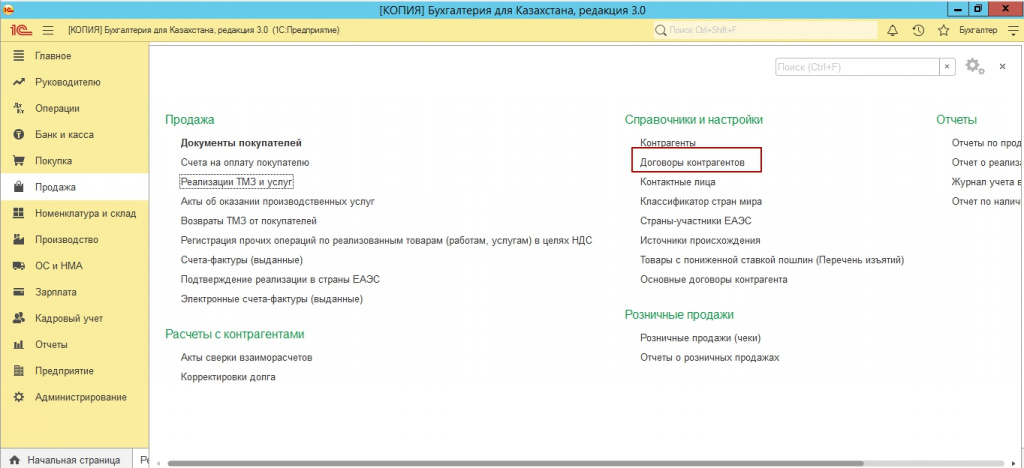Screen dimensions: 1024x468
Task: Open Контрагенты directory
Action: click(x=668, y=142)
